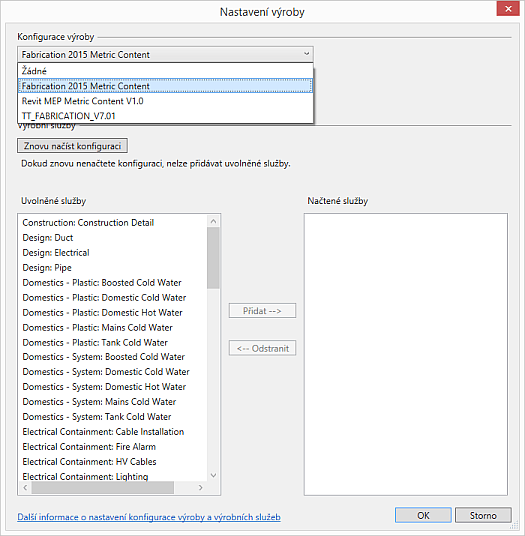Select Construction: Construction Detail service
This screenshot has width=525, height=536.
pyautogui.click(x=88, y=223)
